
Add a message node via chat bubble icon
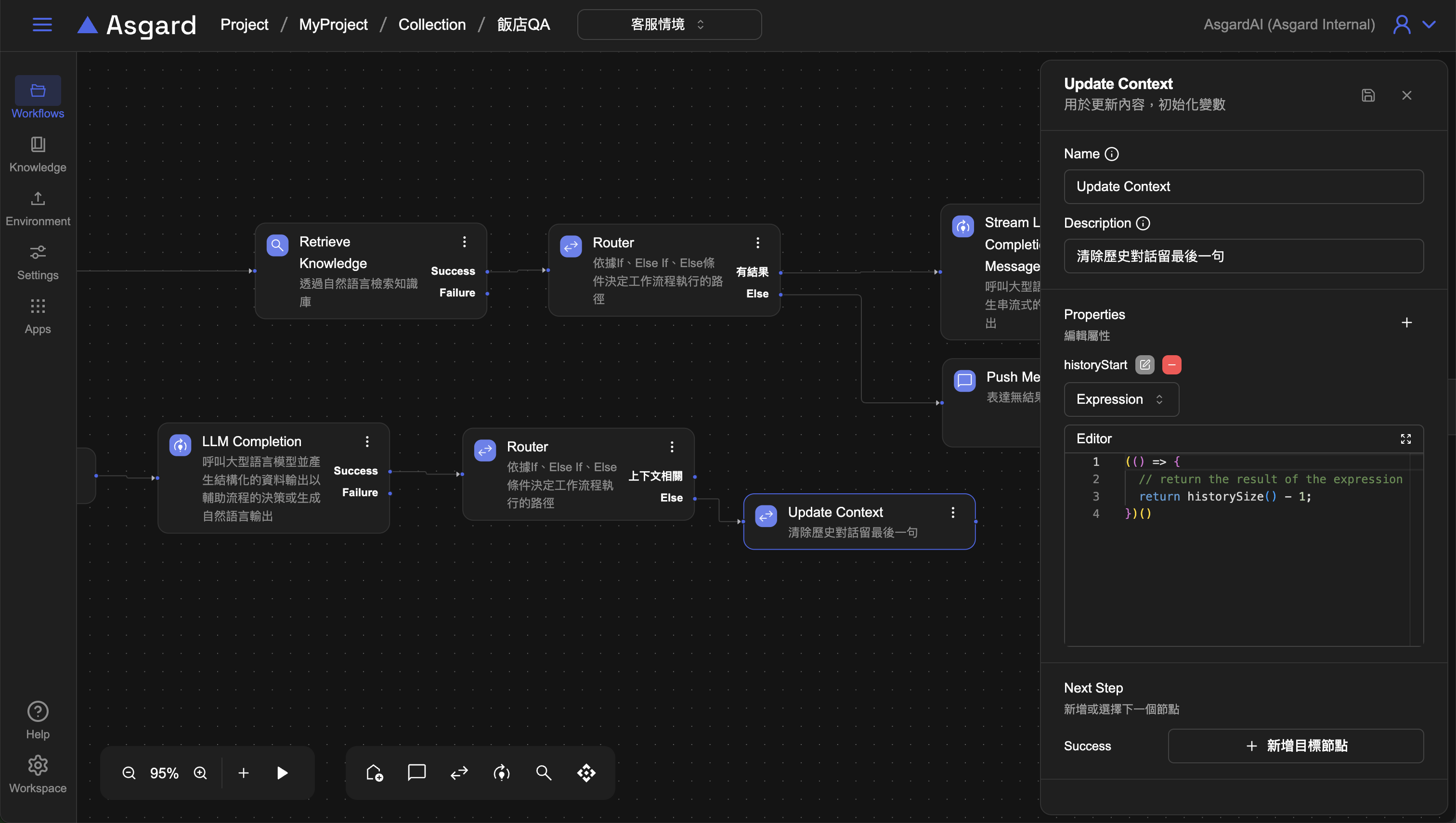pyautogui.click(x=417, y=772)
